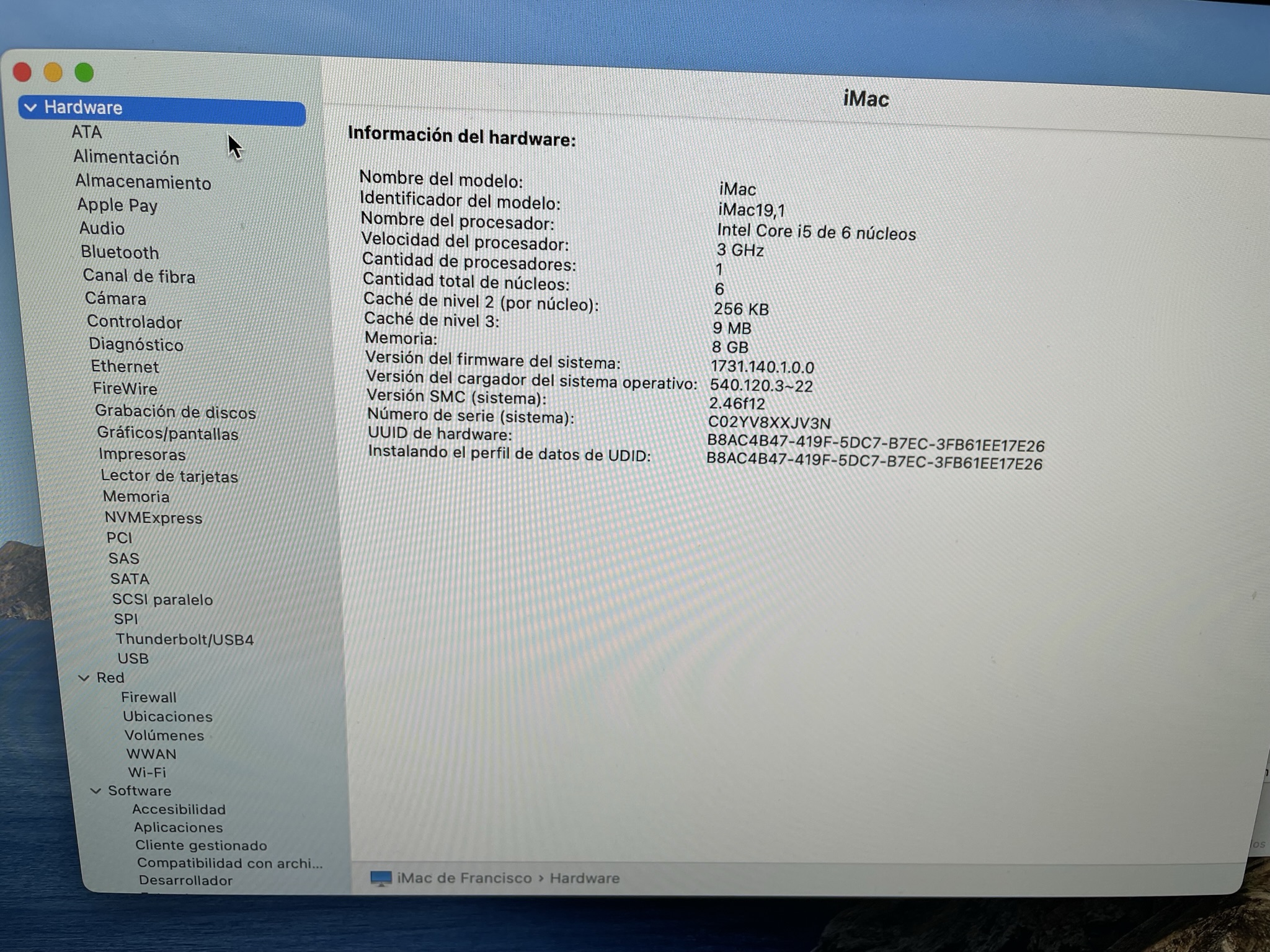The image size is (1270, 952).
Task: Open the Thunderbolt/USB4 entry
Action: (185, 639)
